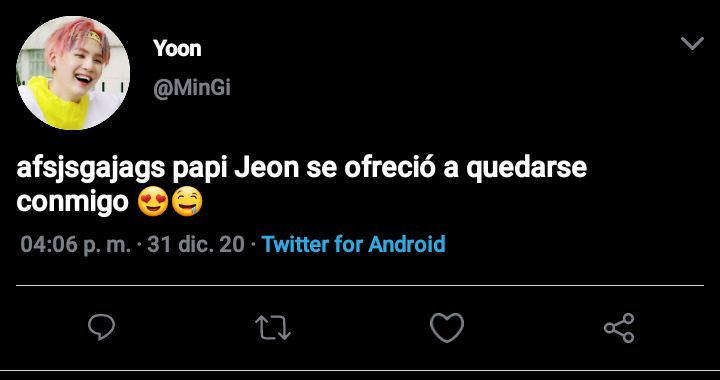720x380 pixels.
Task: Reply to the tweet via speech bubble icon
Action: (x=101, y=327)
